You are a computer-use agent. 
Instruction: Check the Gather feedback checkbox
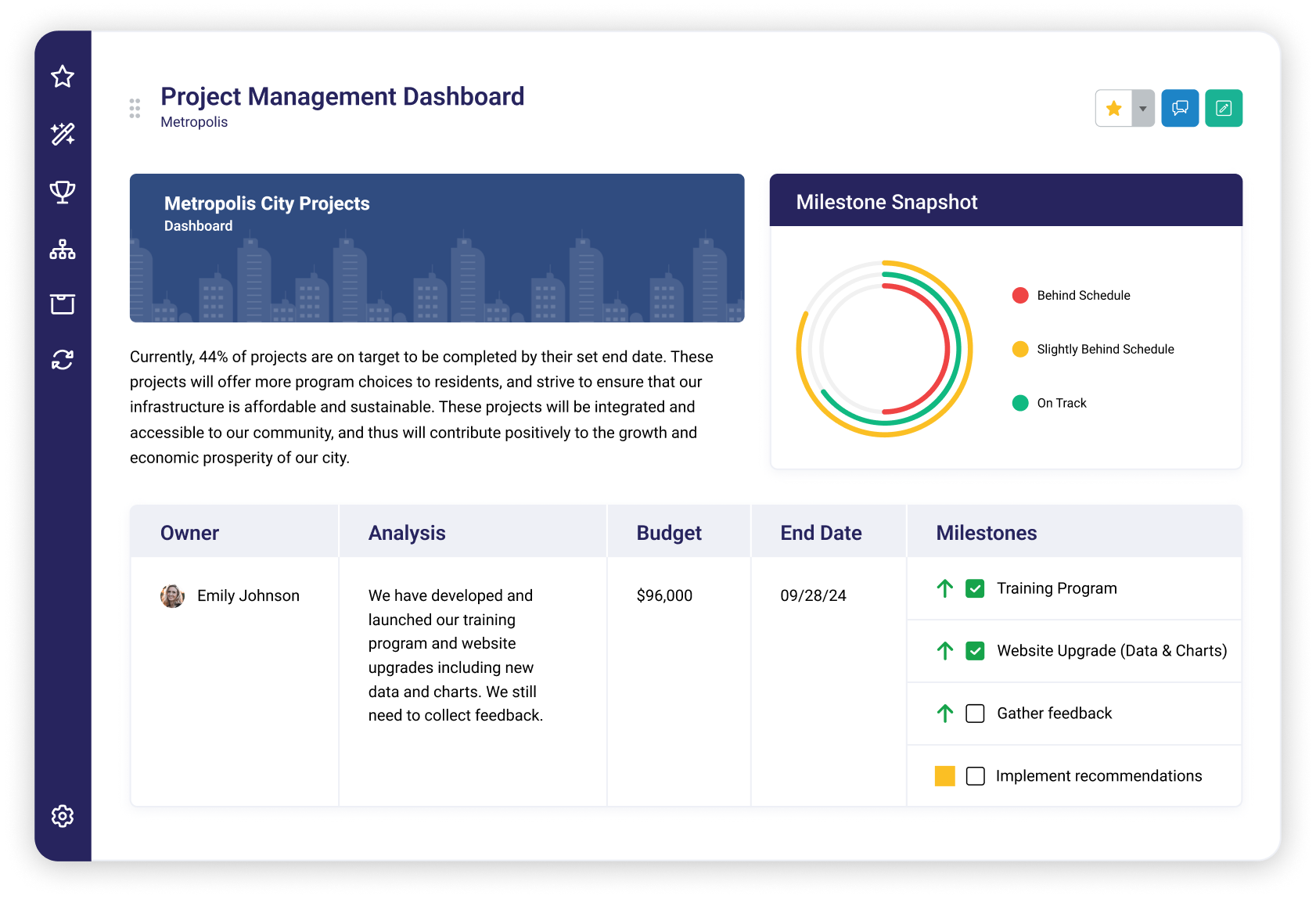pos(975,714)
